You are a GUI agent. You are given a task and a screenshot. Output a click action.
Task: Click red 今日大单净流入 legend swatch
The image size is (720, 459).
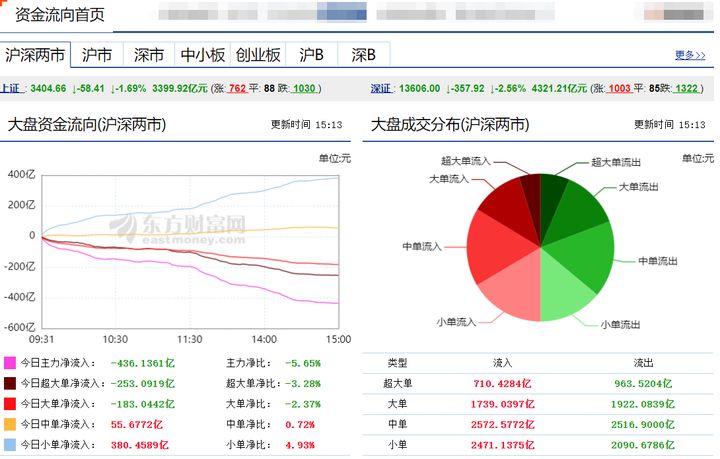10,404
